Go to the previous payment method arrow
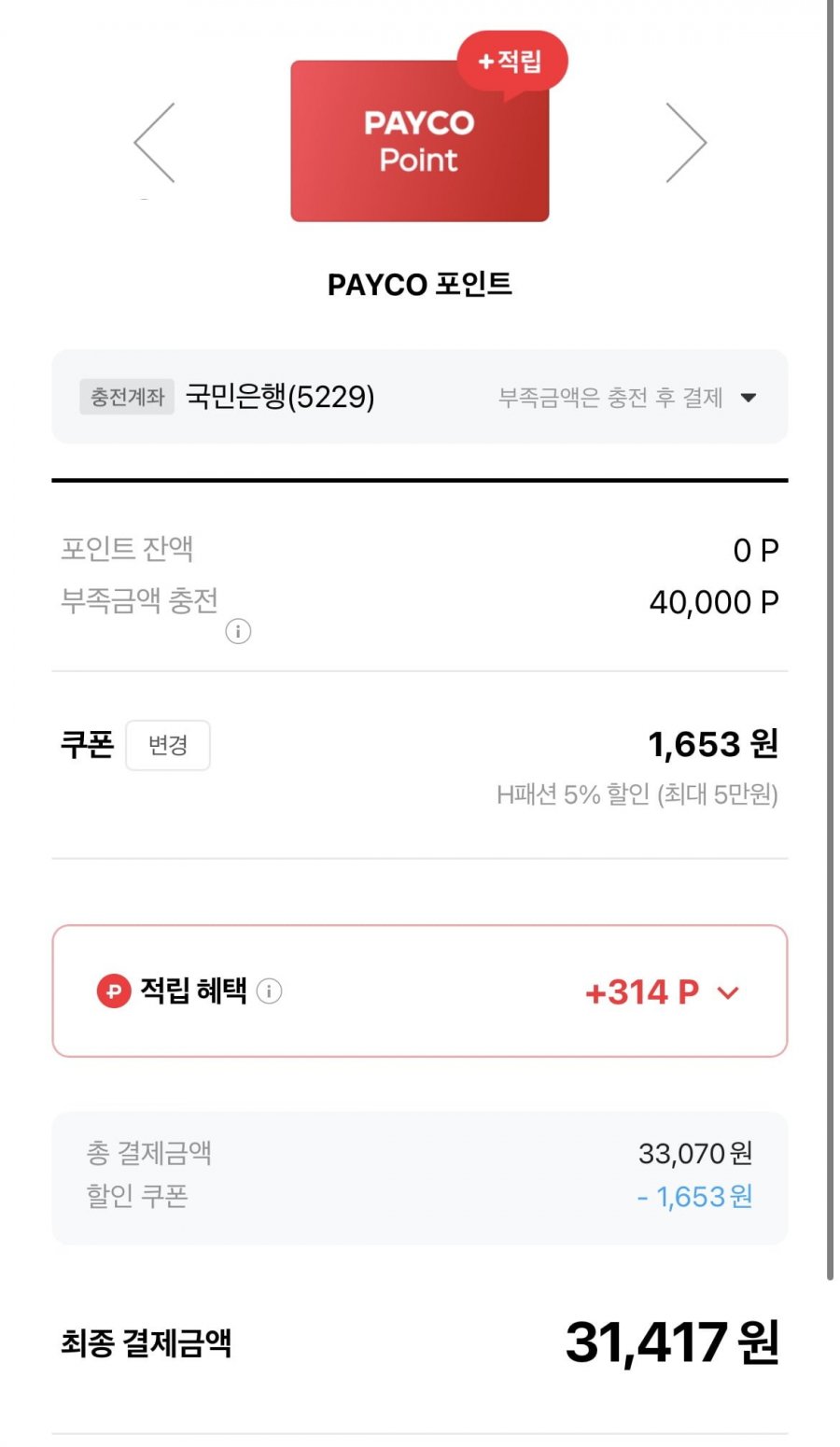840x1447 pixels. (155, 143)
